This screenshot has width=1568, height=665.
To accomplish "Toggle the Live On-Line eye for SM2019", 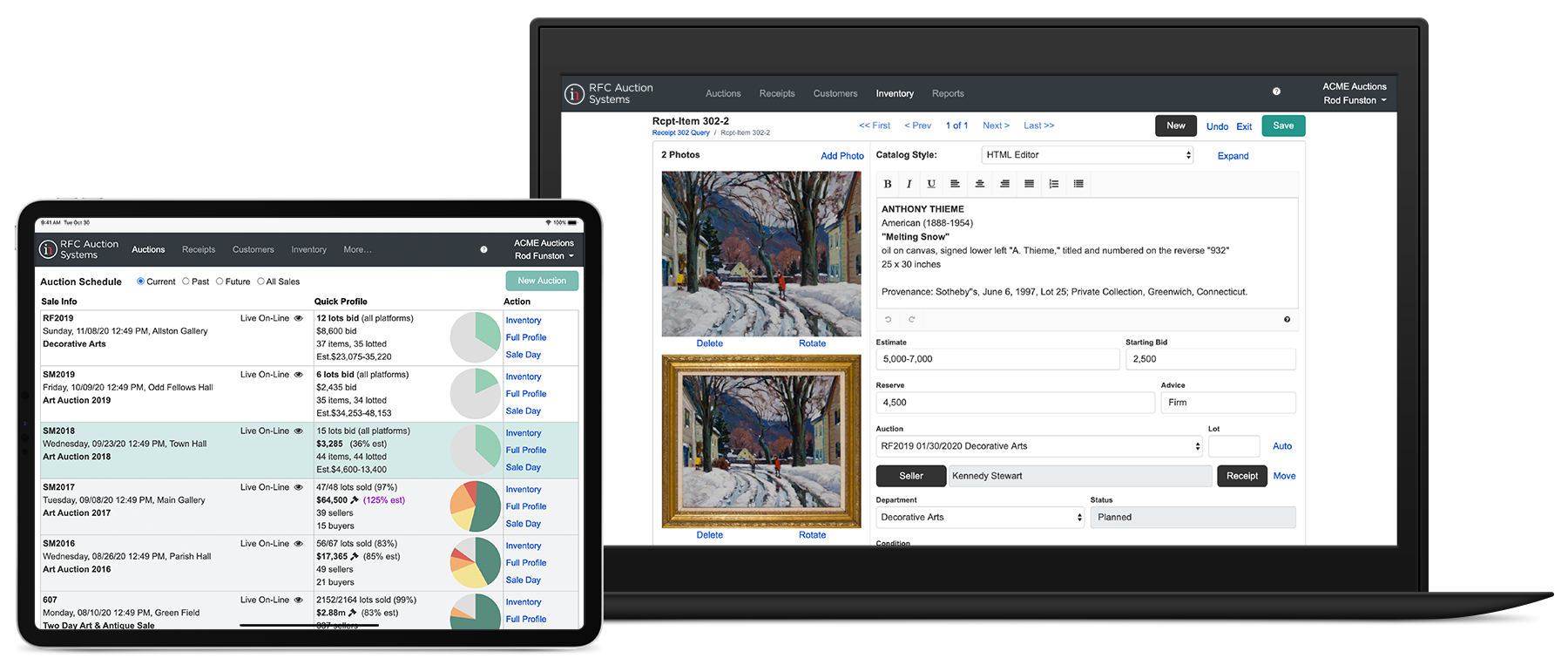I will (x=298, y=375).
